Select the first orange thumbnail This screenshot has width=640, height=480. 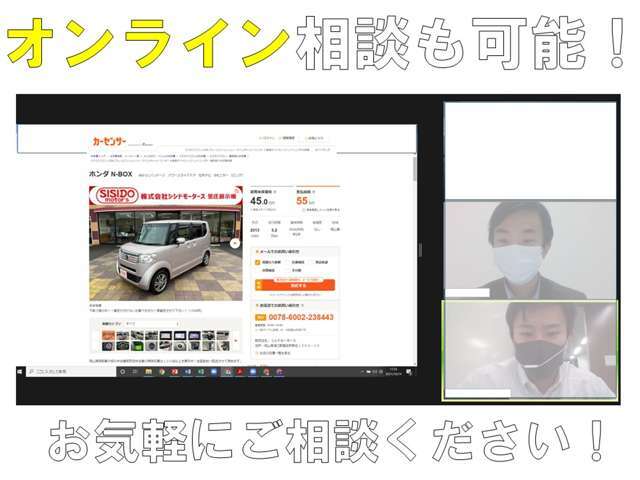(x=108, y=336)
